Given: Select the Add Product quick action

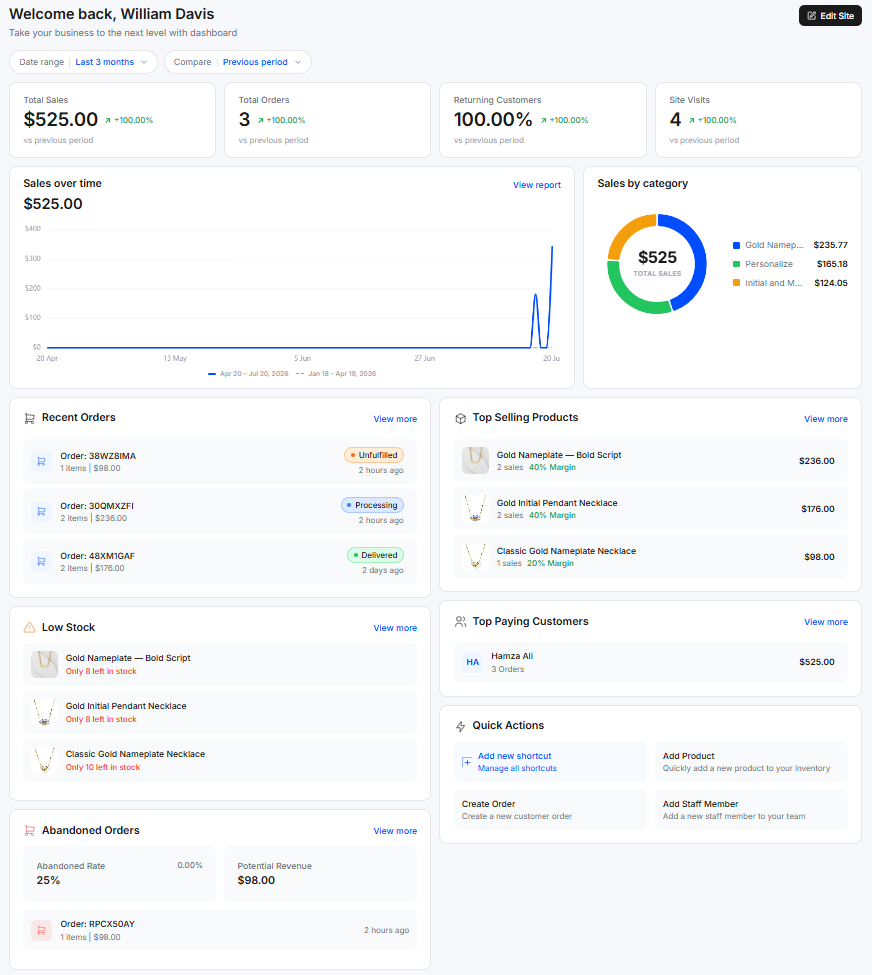Looking at the screenshot, I should pos(751,762).
